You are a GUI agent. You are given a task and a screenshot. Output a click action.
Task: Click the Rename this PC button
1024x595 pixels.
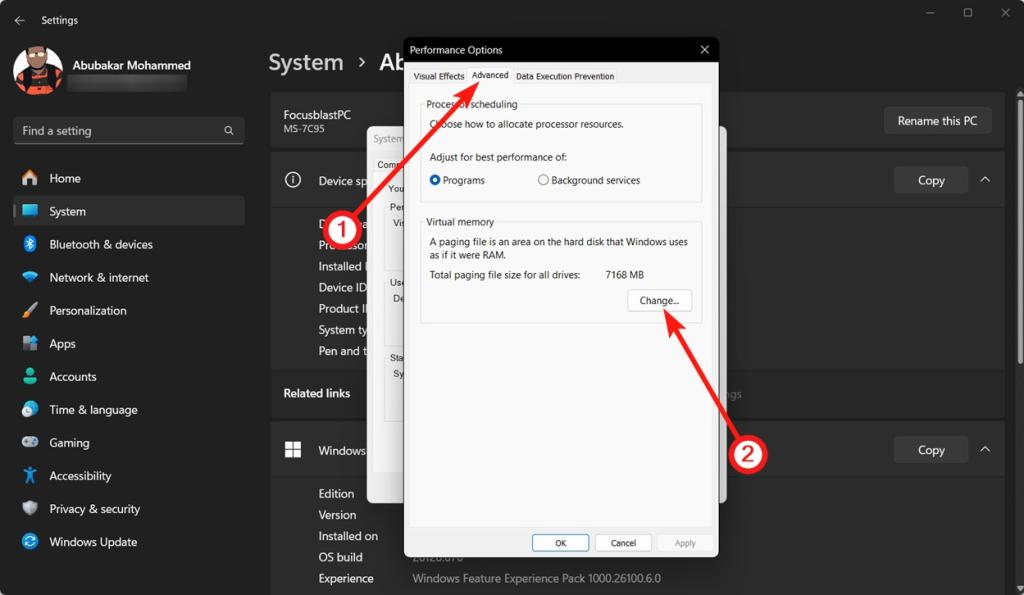[937, 120]
